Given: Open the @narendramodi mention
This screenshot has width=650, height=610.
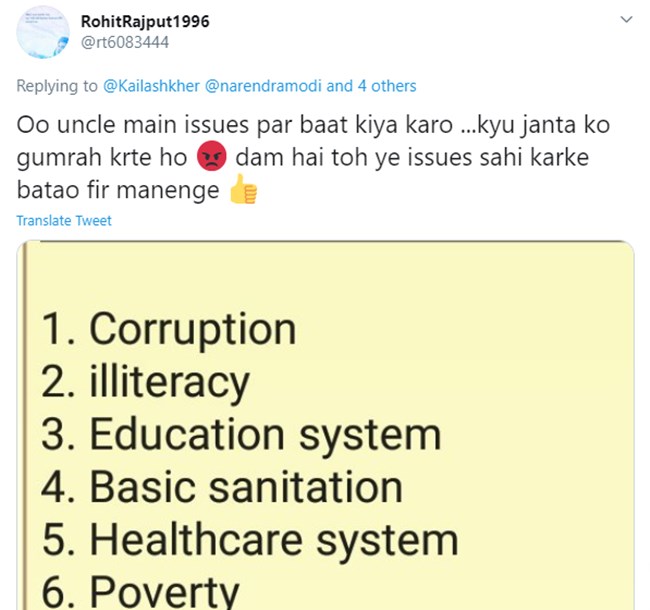Looking at the screenshot, I should (x=263, y=86).
